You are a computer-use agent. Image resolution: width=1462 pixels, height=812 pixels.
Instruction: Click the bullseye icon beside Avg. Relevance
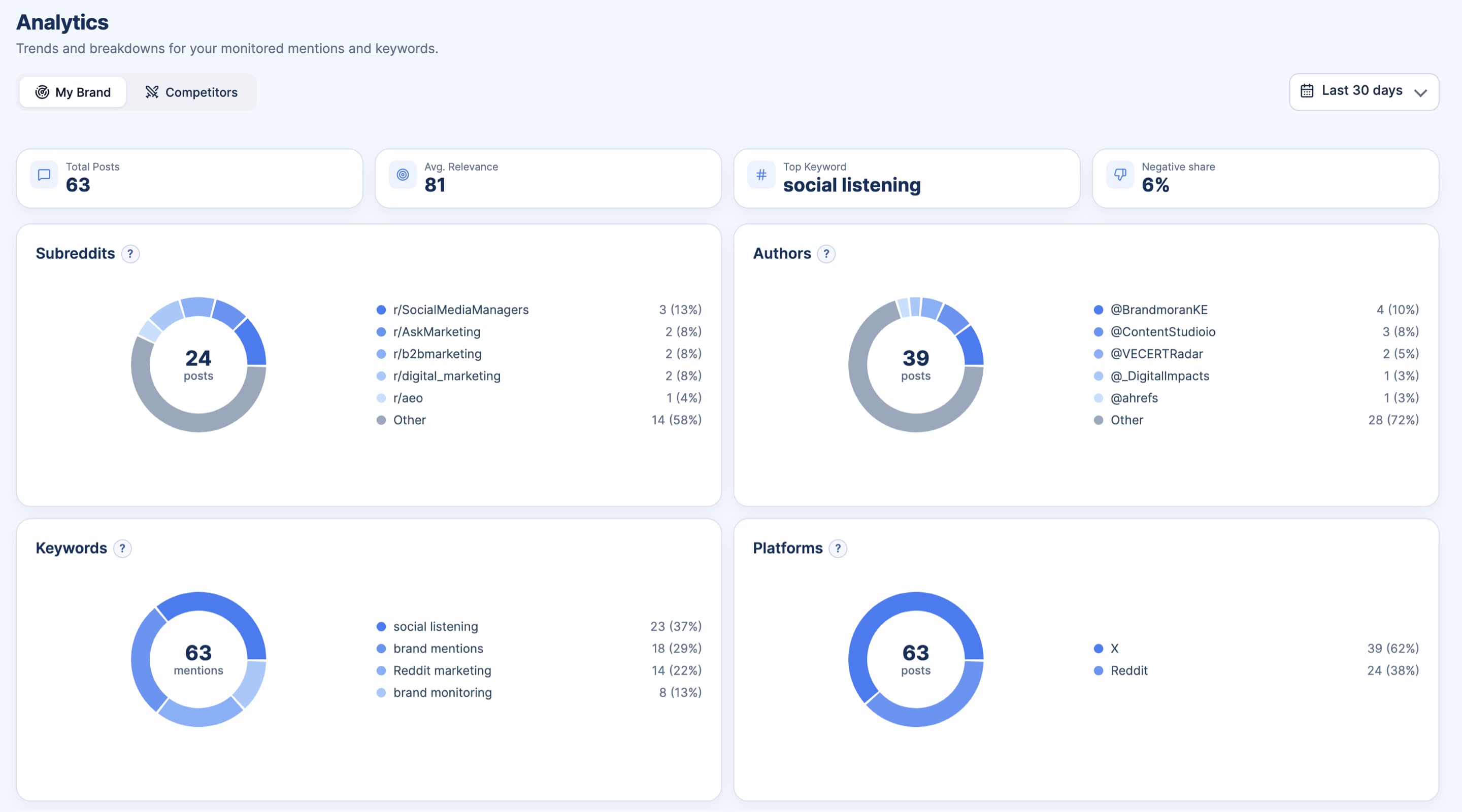(403, 175)
